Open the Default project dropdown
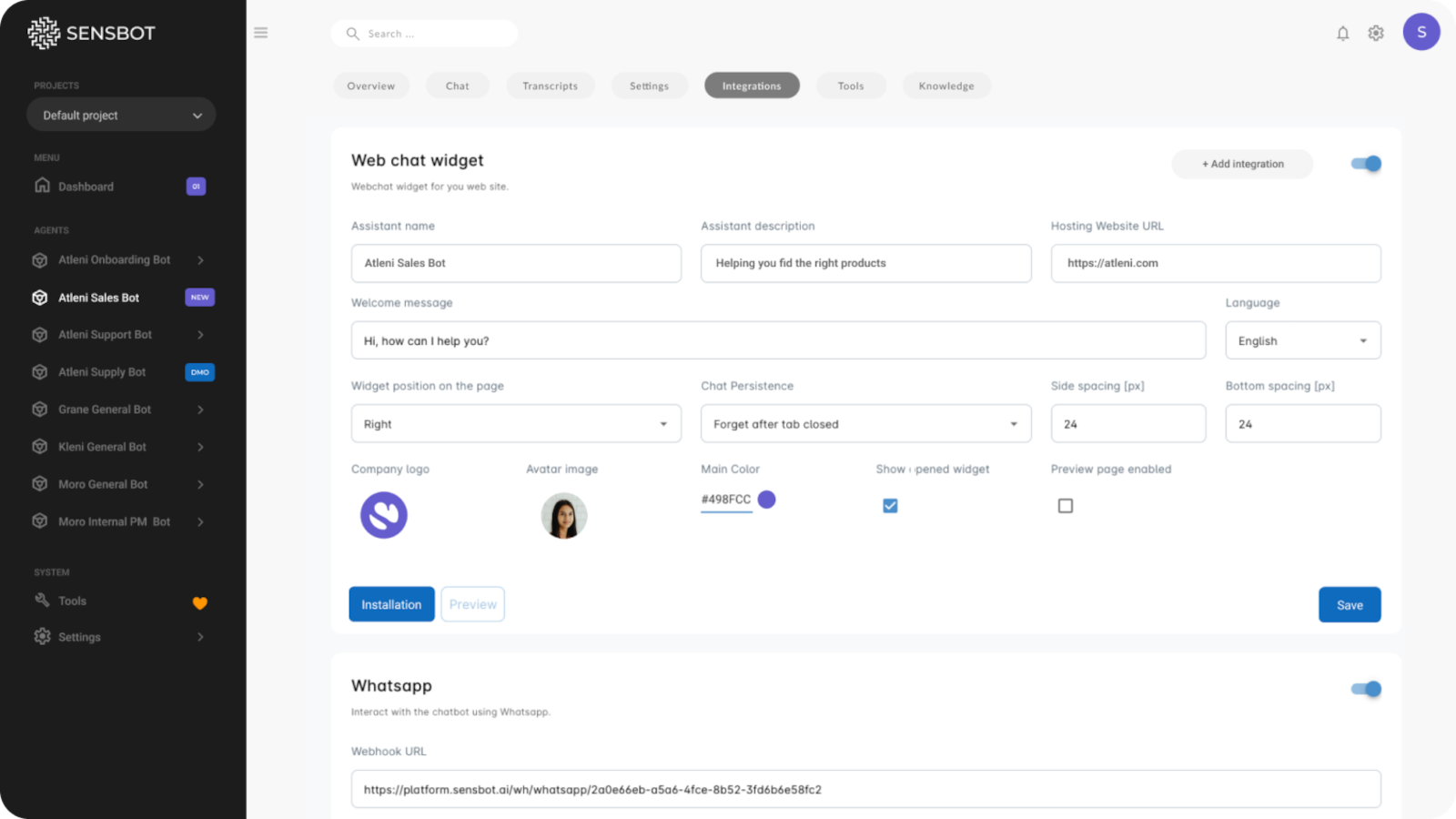The image size is (1456, 819). point(121,116)
